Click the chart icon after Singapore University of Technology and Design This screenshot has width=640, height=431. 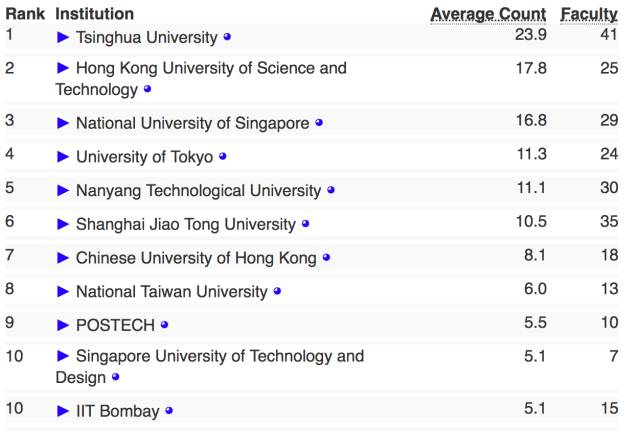[116, 377]
